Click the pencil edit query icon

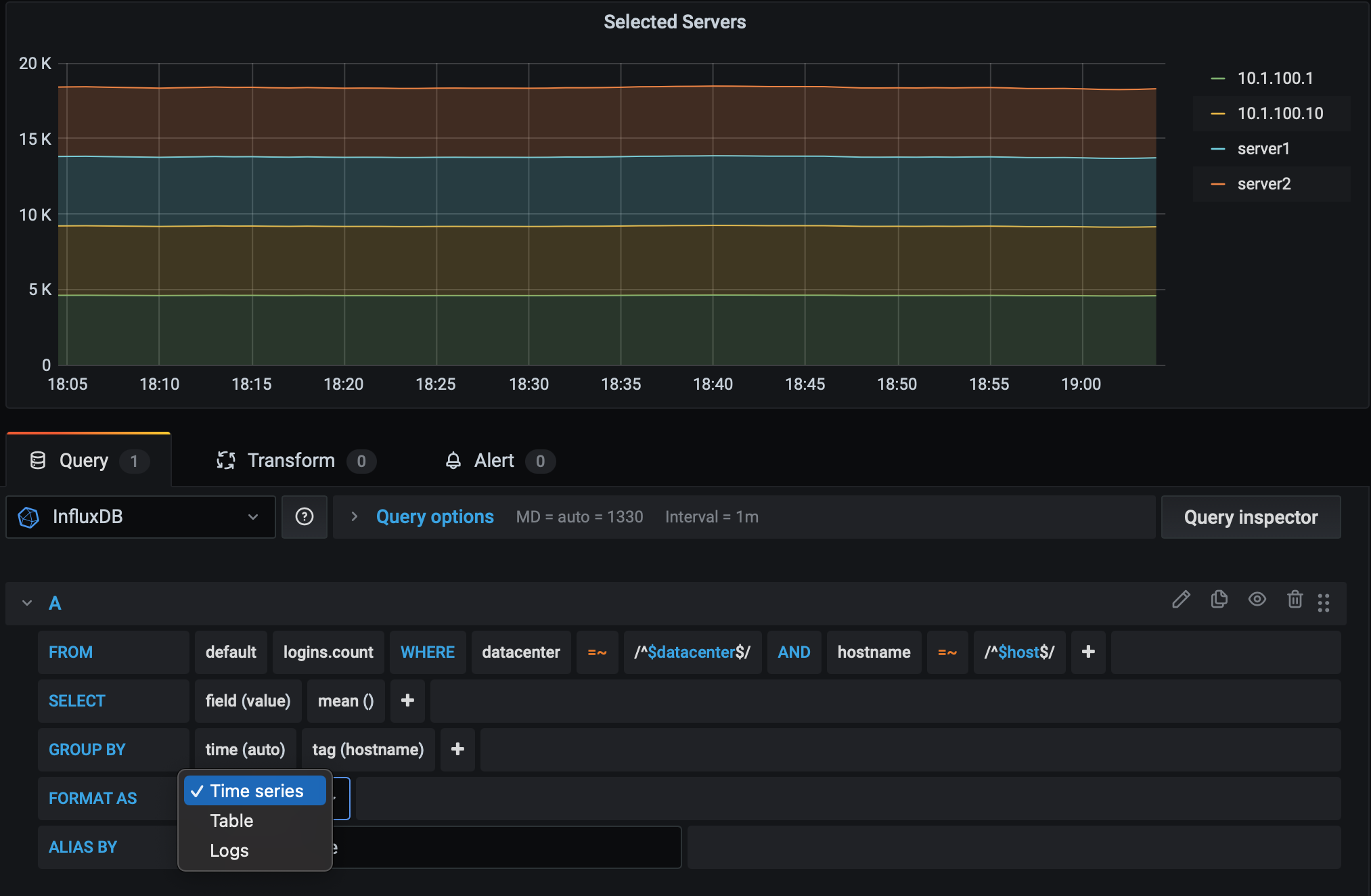tap(1181, 600)
